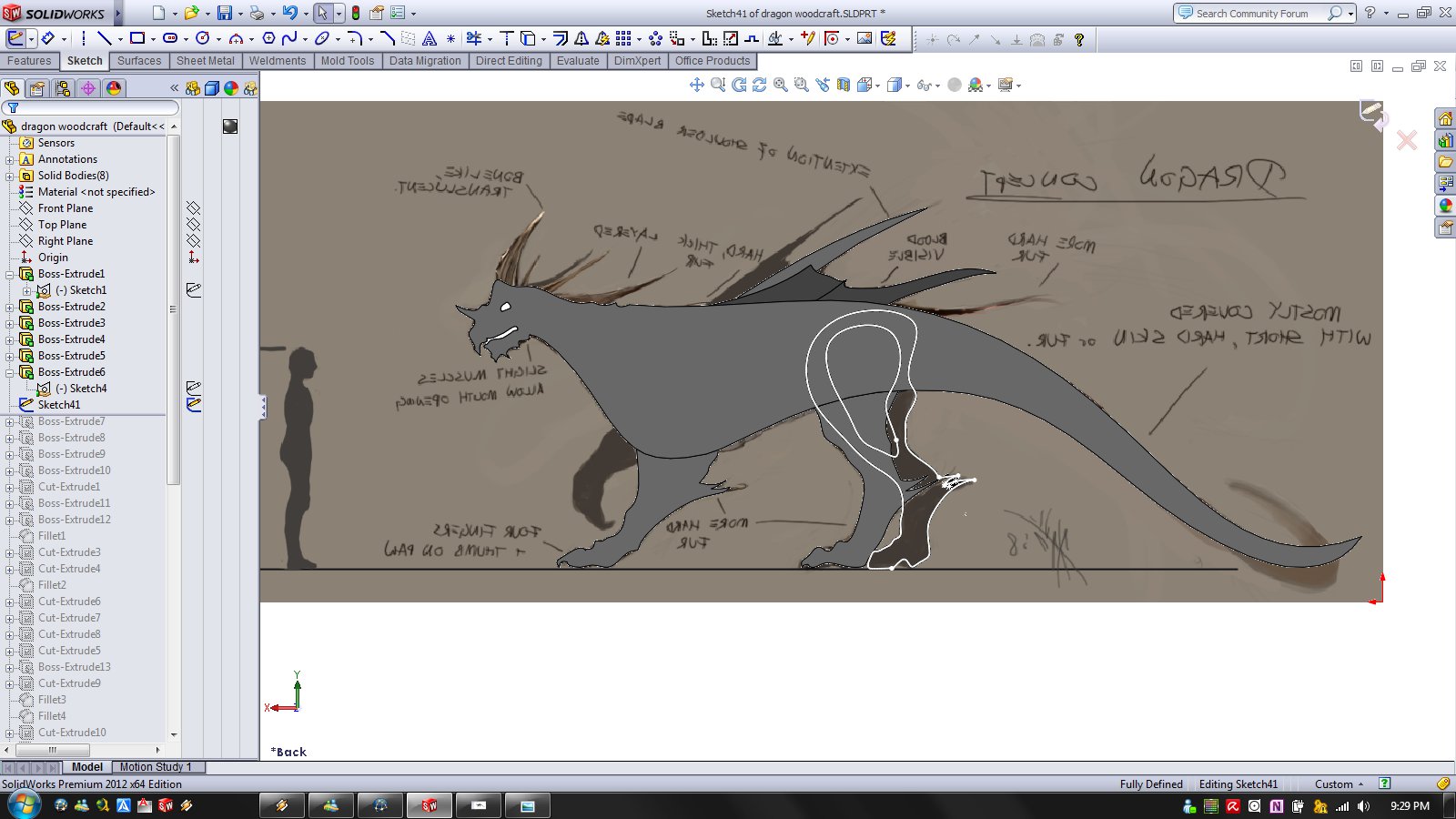1456x819 pixels.
Task: Open the PropertyManager panel tab
Action: click(x=36, y=88)
